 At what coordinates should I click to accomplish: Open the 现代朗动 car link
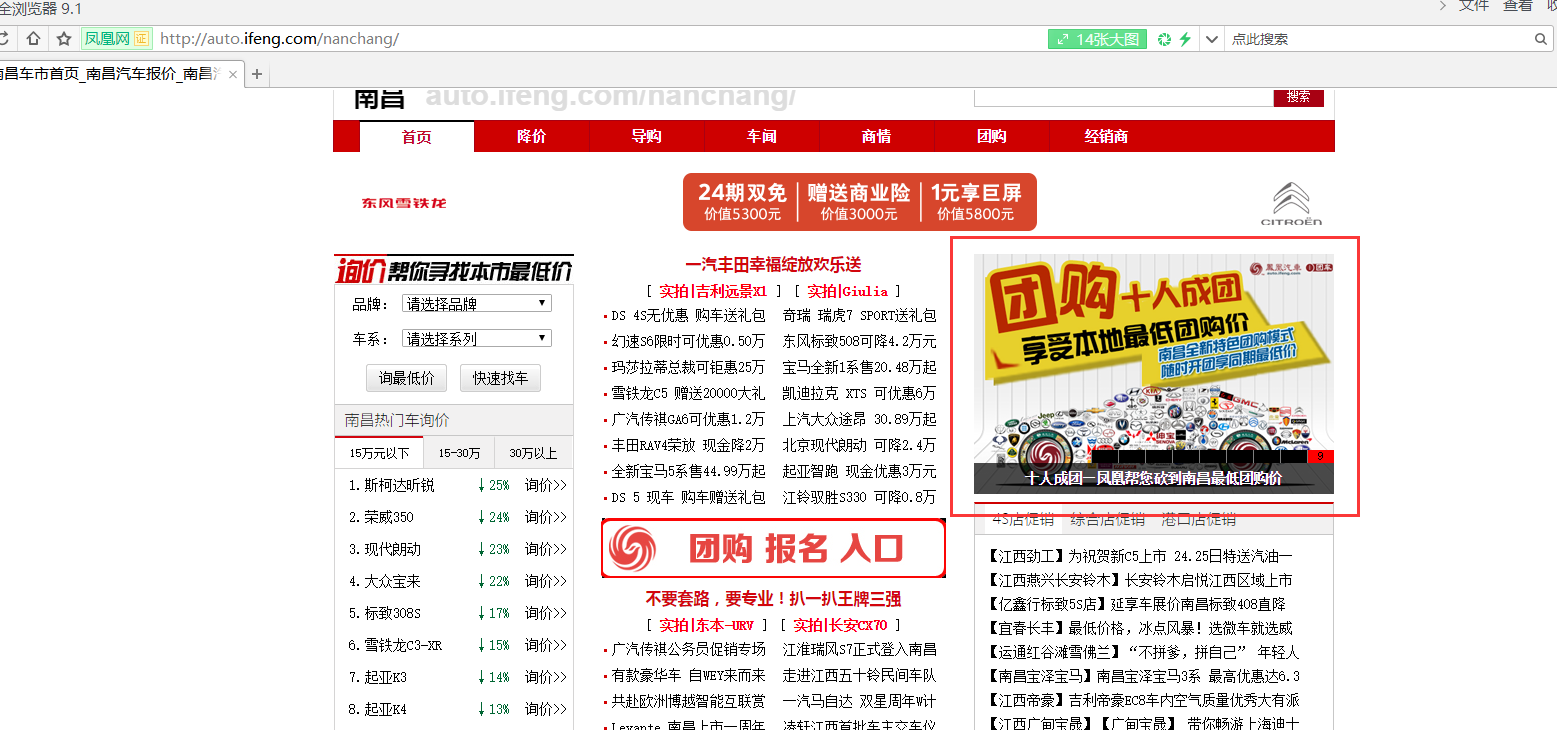(393, 549)
